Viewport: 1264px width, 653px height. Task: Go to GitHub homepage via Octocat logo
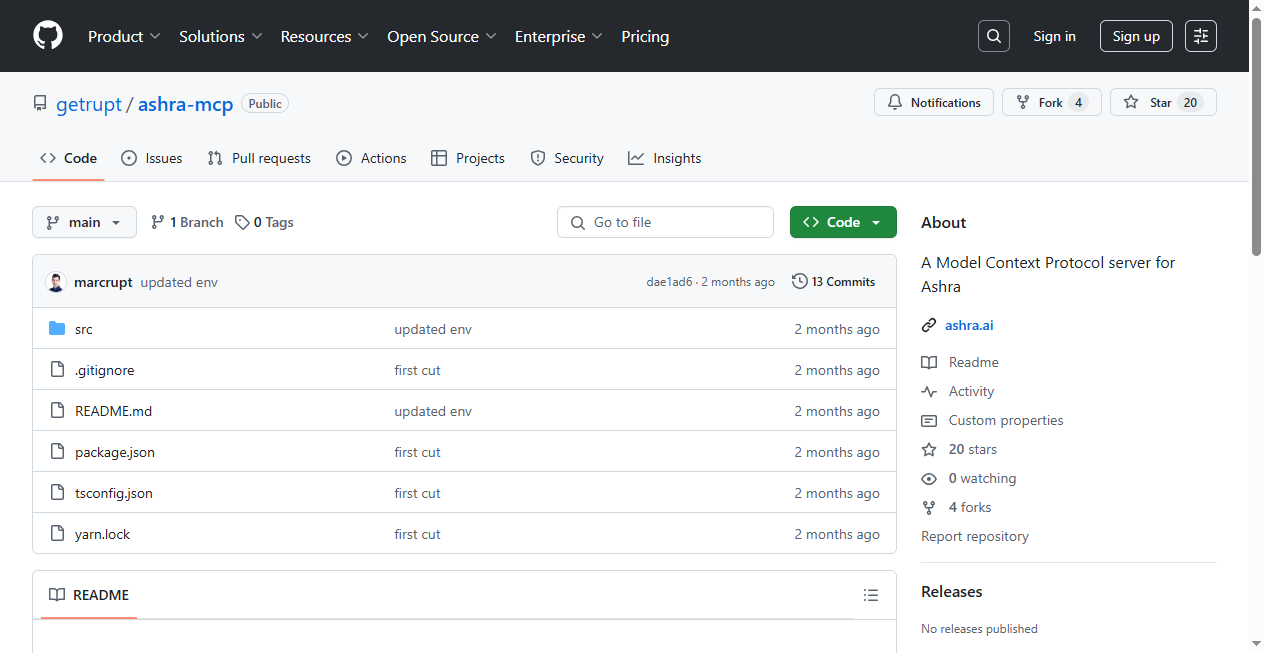(48, 36)
